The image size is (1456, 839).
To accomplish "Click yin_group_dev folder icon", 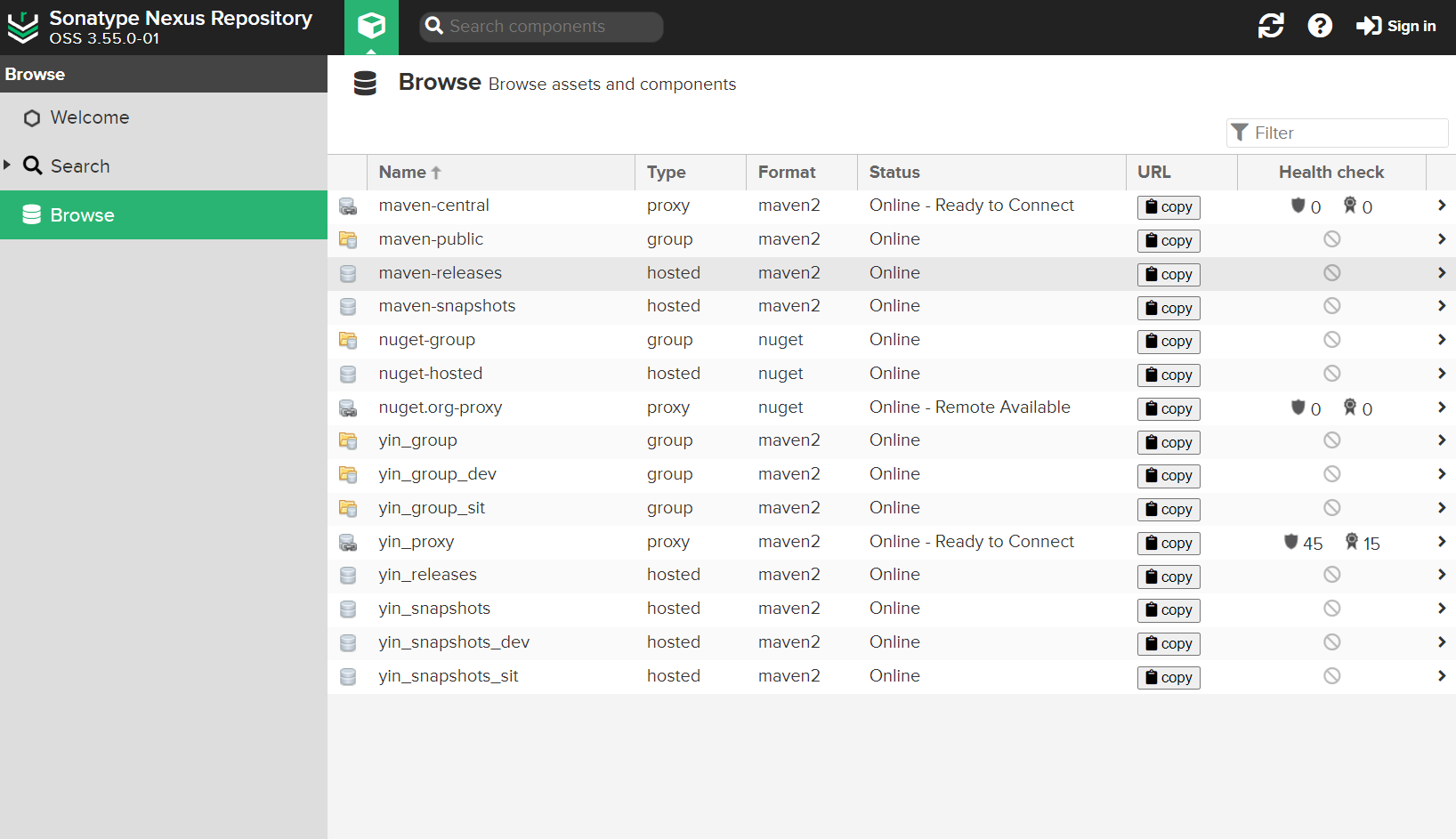I will coord(348,474).
